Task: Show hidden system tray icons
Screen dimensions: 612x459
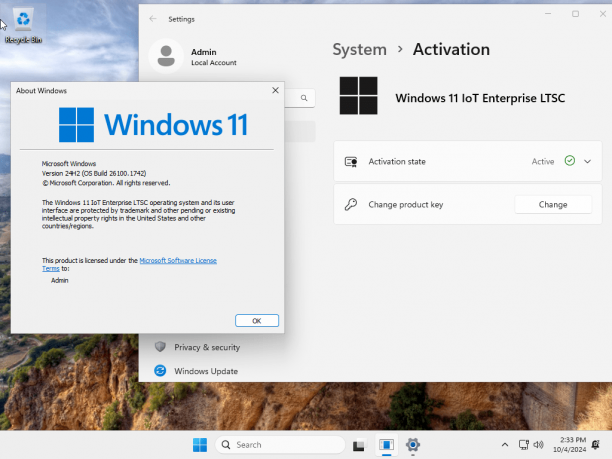Action: click(505, 445)
